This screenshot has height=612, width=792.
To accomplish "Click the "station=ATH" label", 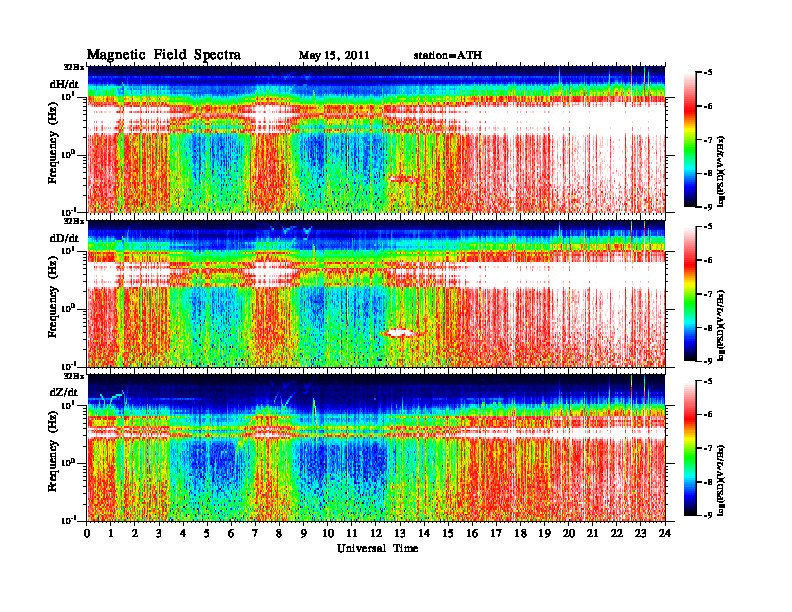I will pyautogui.click(x=448, y=56).
